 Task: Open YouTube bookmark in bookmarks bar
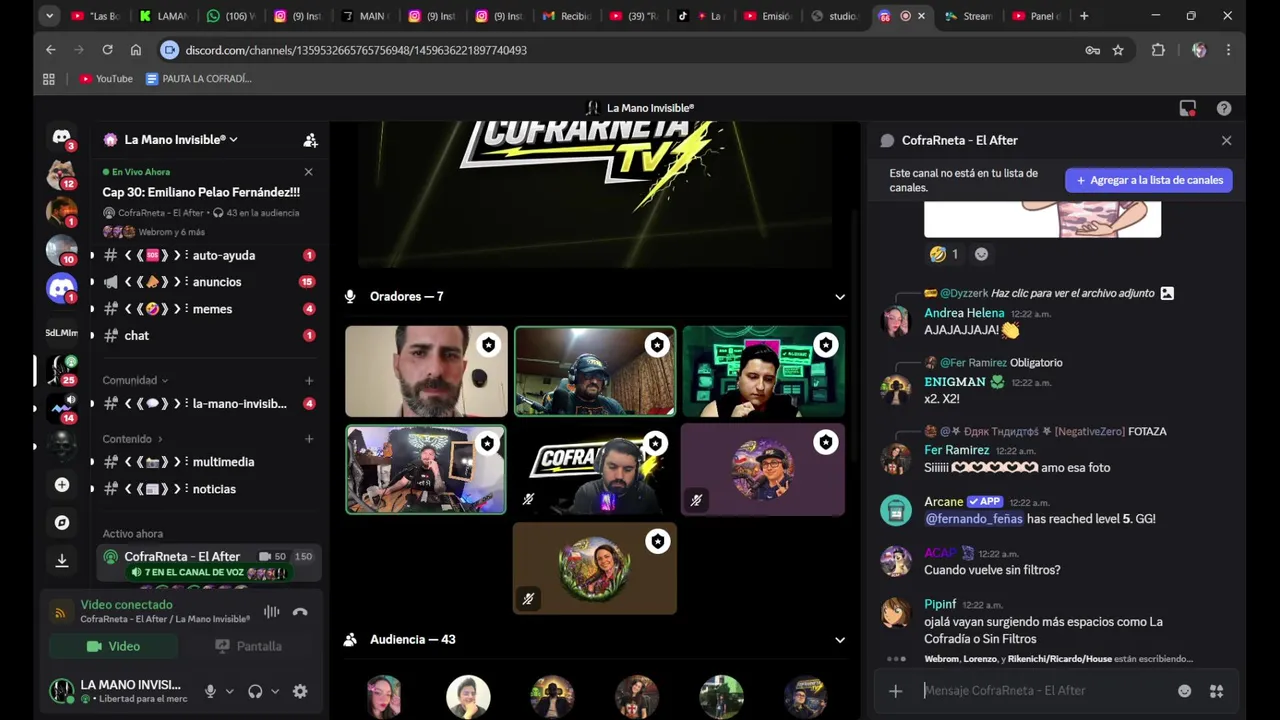(x=106, y=79)
